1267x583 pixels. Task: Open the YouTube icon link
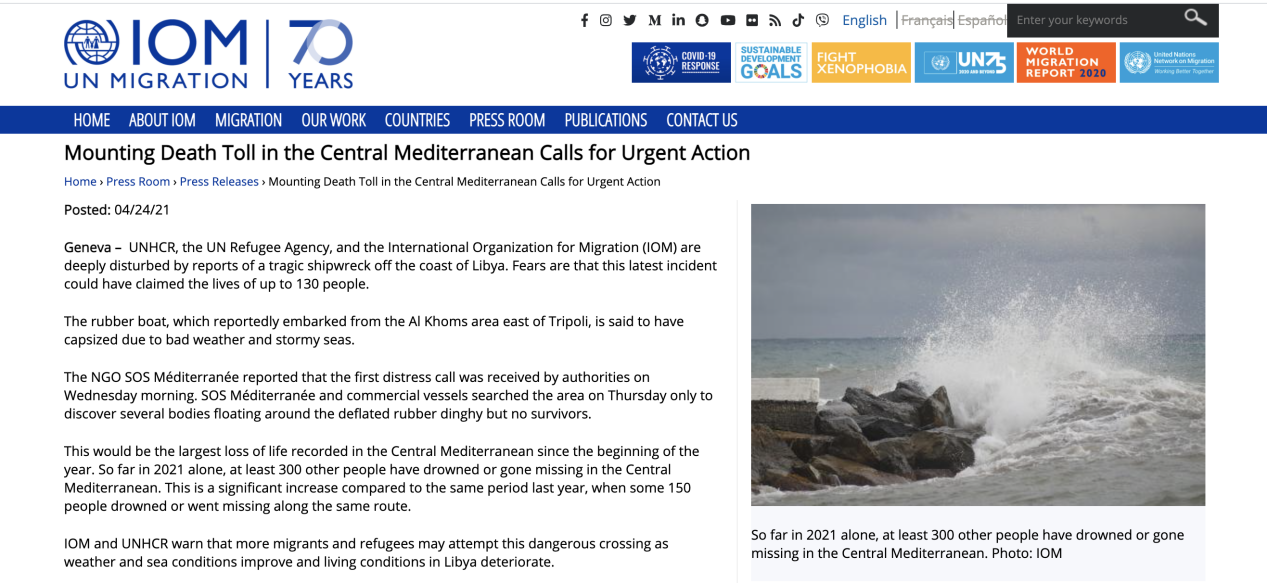[x=727, y=20]
